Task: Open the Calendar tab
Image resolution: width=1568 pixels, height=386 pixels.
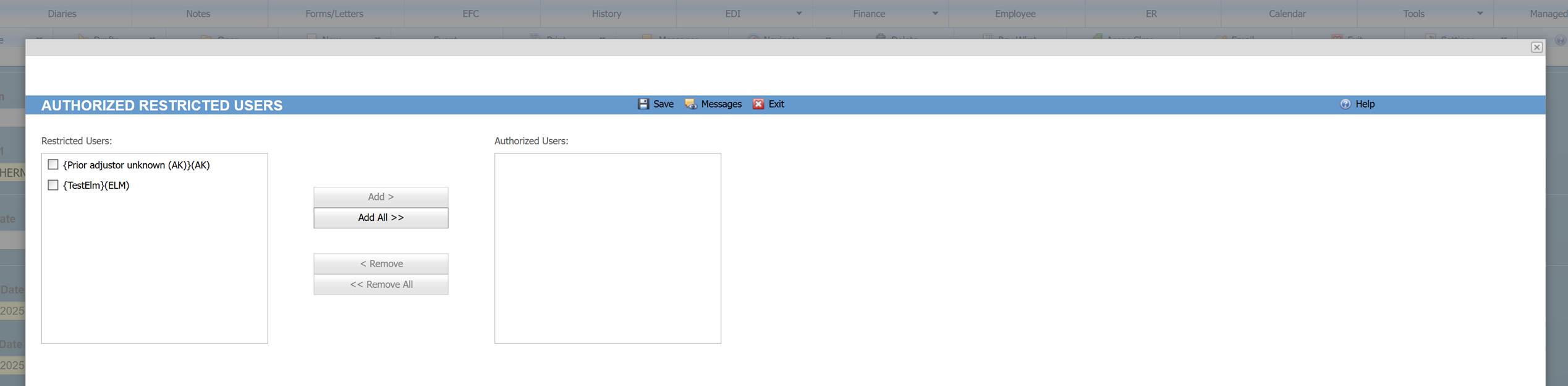Action: (x=1287, y=14)
